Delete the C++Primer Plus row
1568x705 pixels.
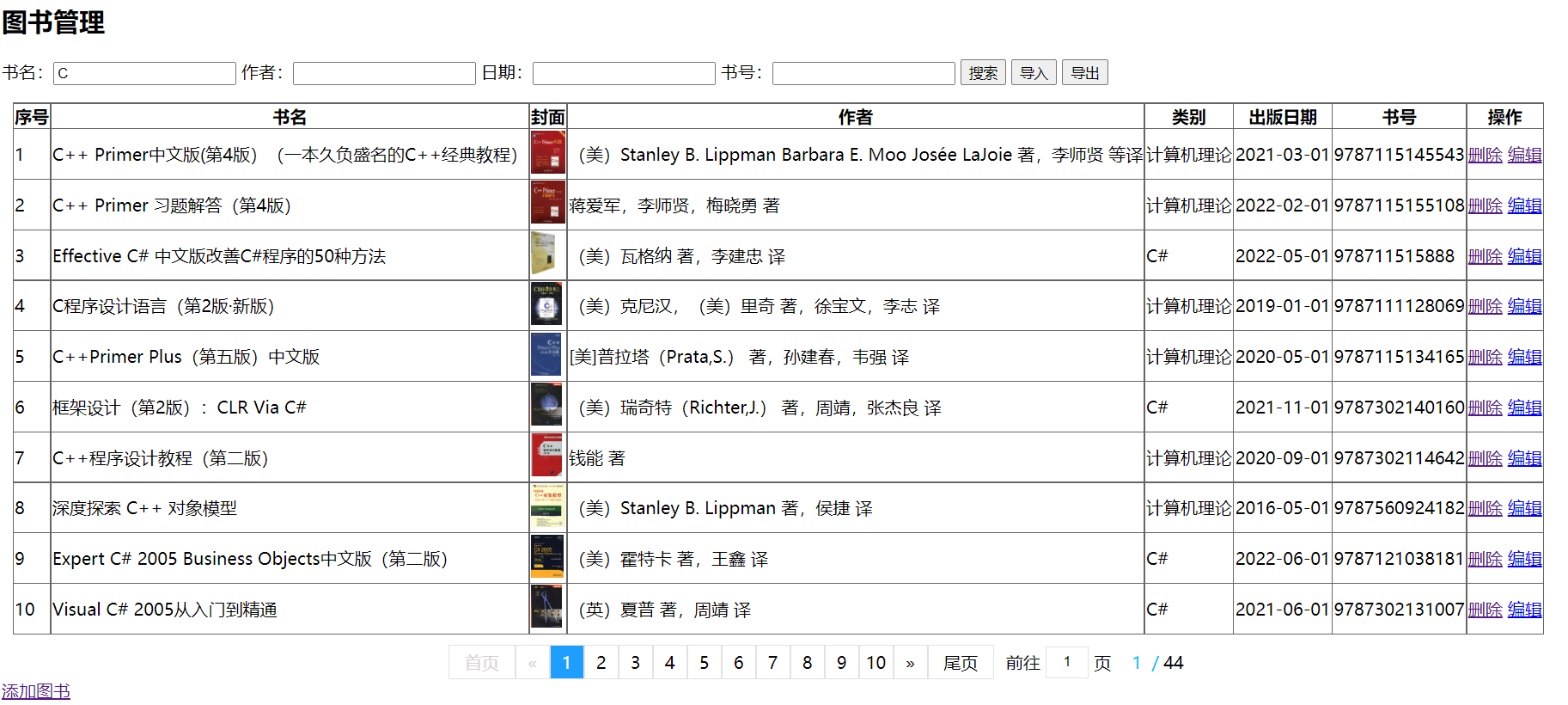coord(1485,357)
